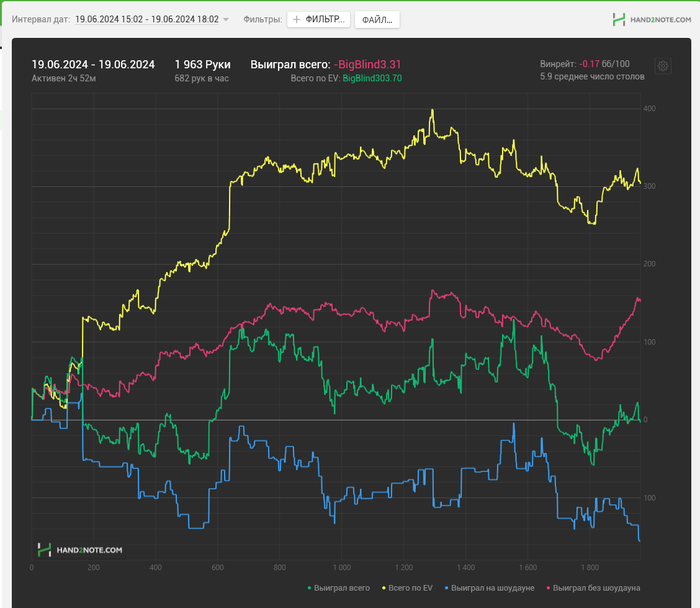Toggle the 'Выиграл на шоудауне' blue legend series
This screenshot has width=700, height=608.
(489, 588)
